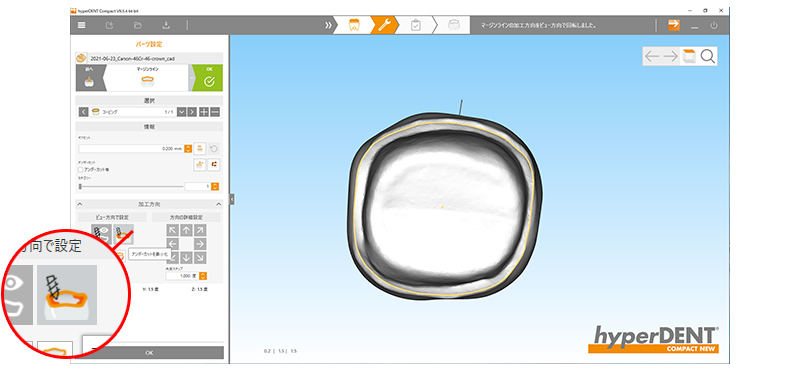Enable the undercut checkbox
The height and width of the screenshot is (372, 800).
(81, 169)
